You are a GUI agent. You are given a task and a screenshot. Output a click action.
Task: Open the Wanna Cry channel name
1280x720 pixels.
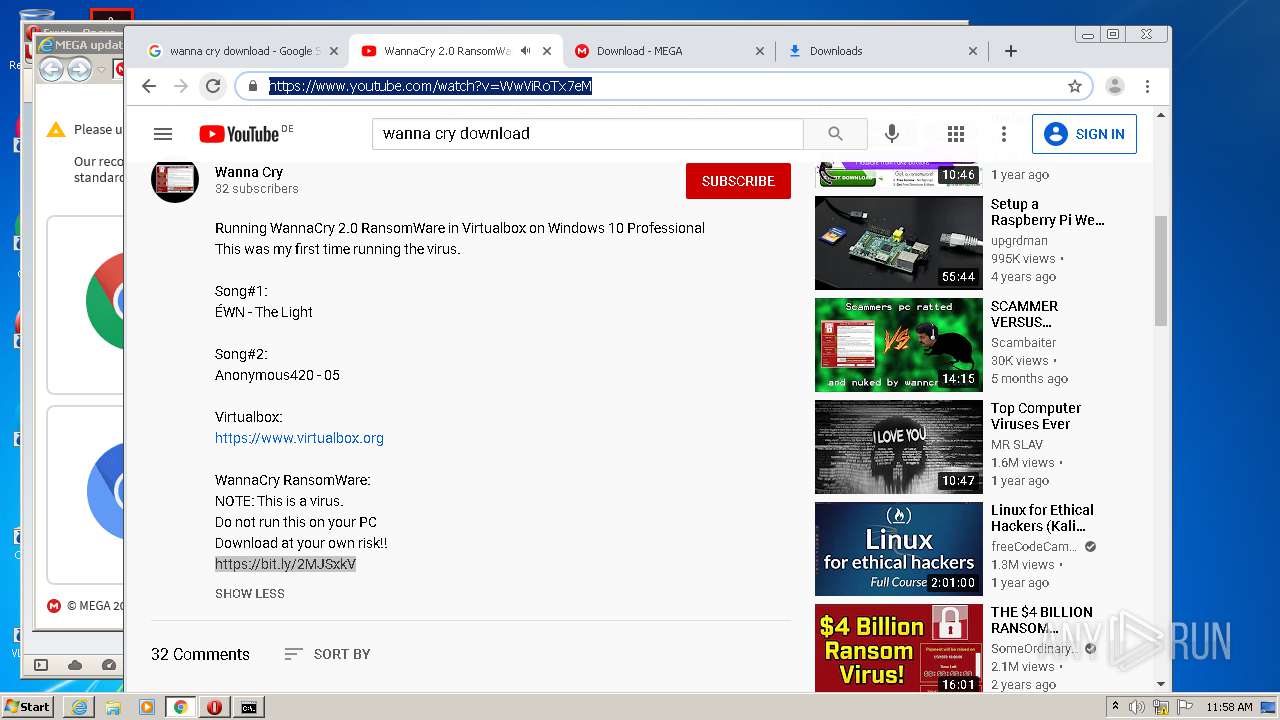point(249,172)
